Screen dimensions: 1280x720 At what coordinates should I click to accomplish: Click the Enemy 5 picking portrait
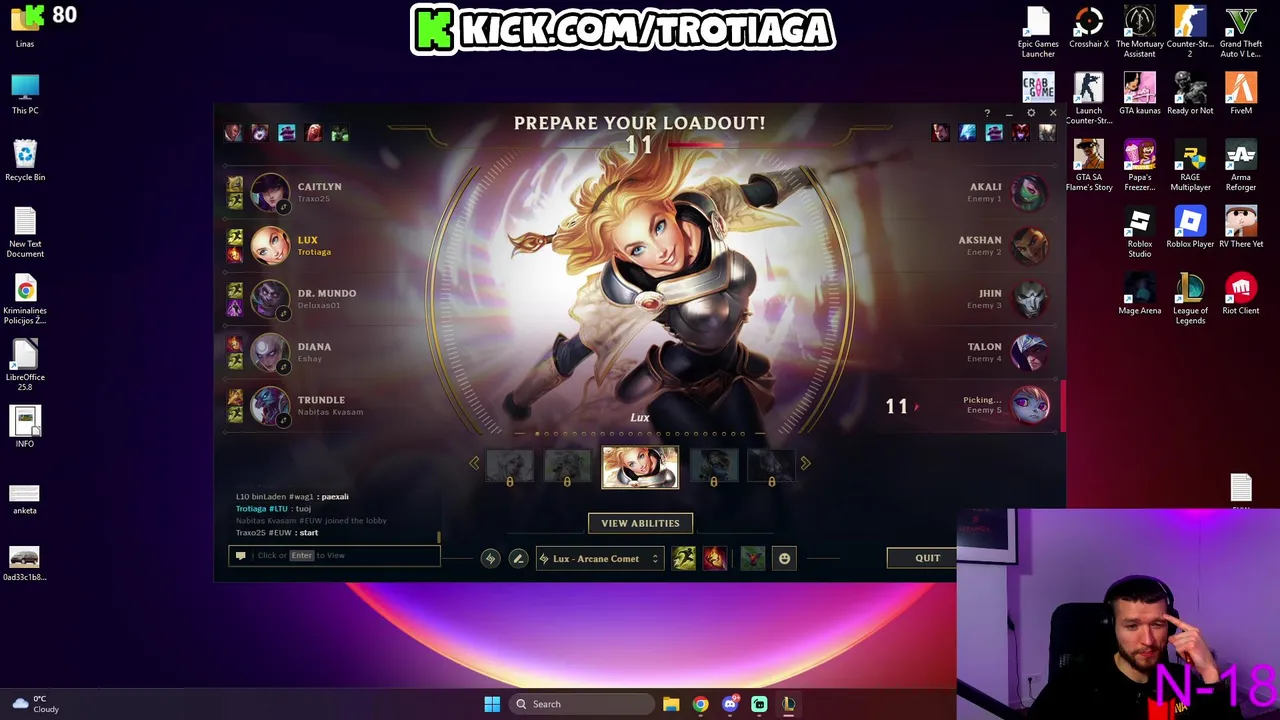pos(1029,405)
